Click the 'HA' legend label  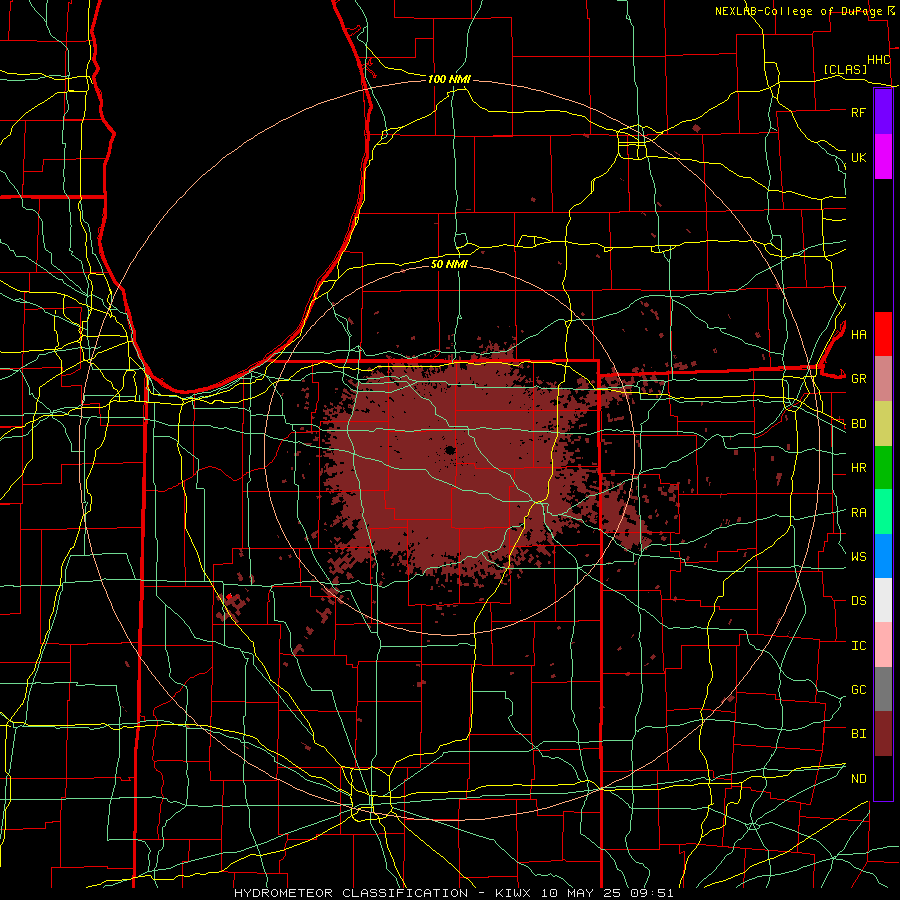pyautogui.click(x=859, y=334)
